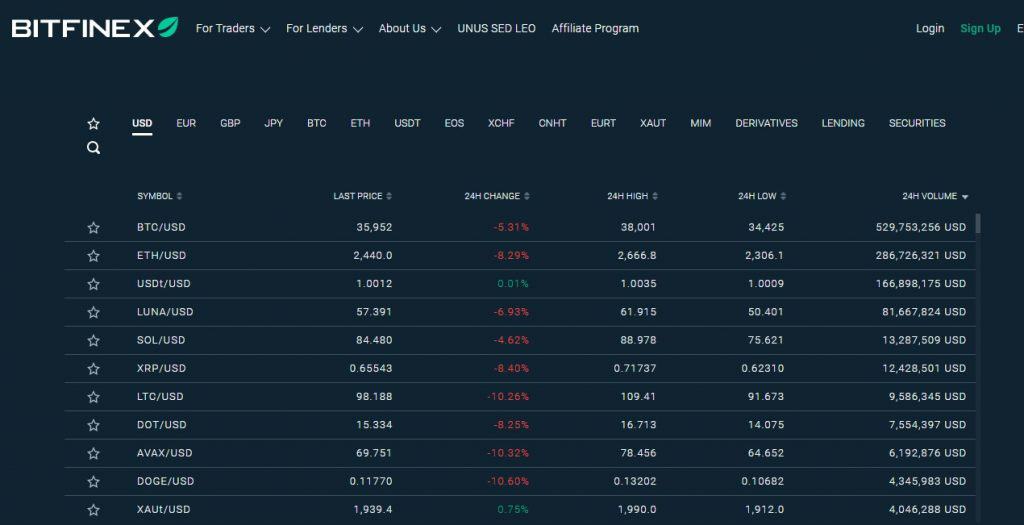The image size is (1024, 525).
Task: Sort table by 24H Low
Action: point(762,196)
